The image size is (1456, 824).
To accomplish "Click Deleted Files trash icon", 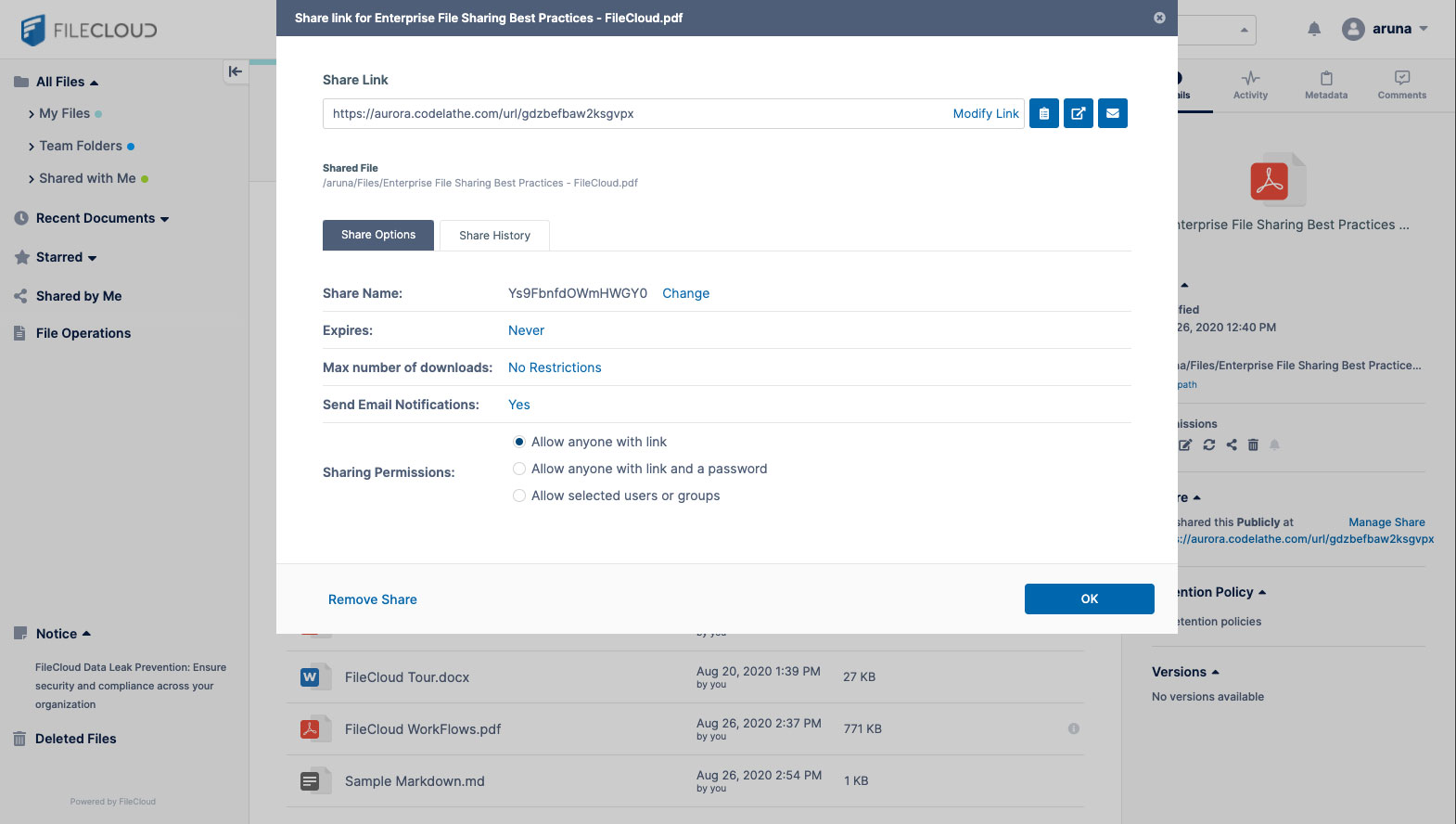I will point(19,739).
